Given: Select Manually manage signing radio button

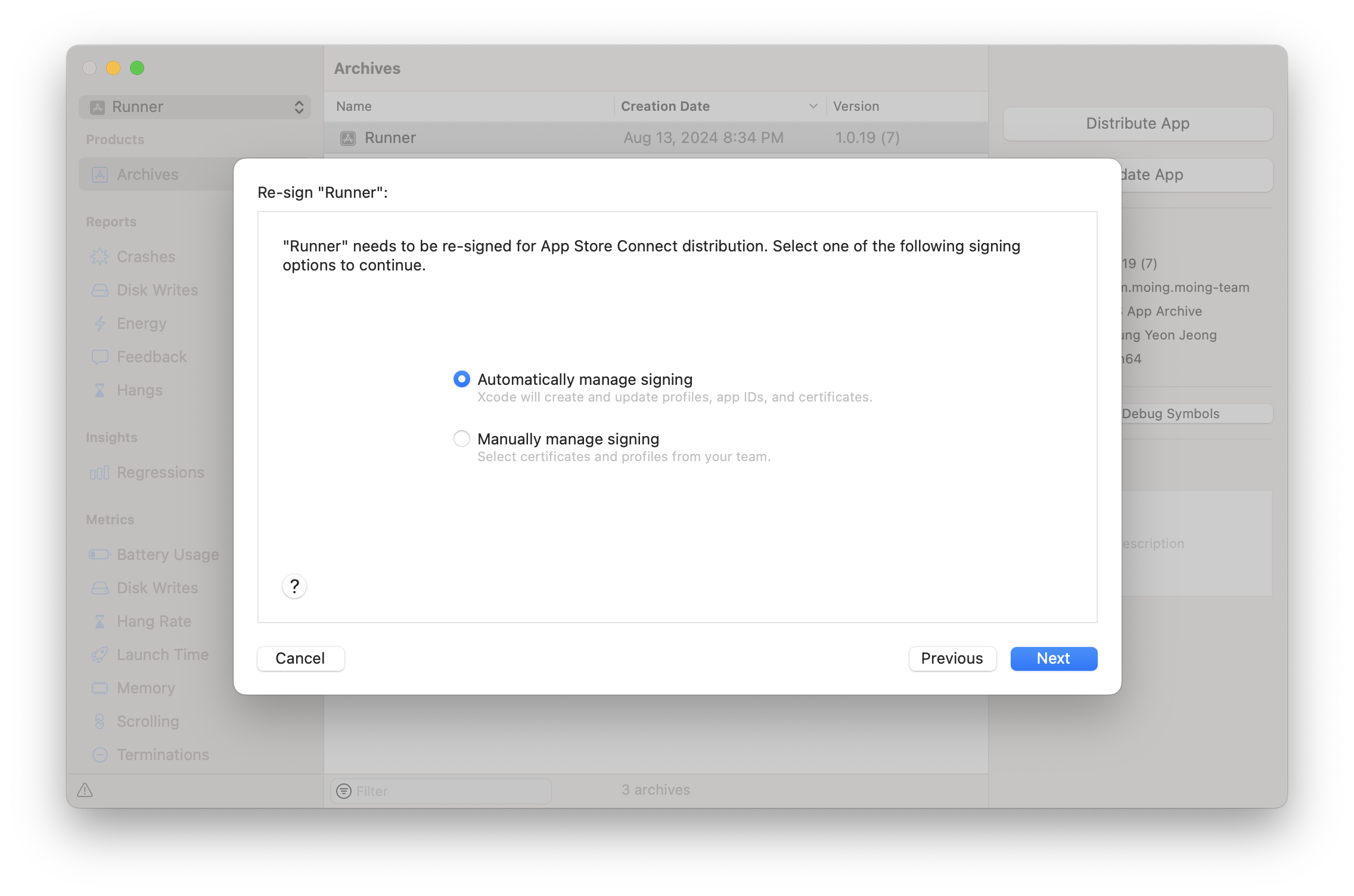Looking at the screenshot, I should pyautogui.click(x=462, y=438).
